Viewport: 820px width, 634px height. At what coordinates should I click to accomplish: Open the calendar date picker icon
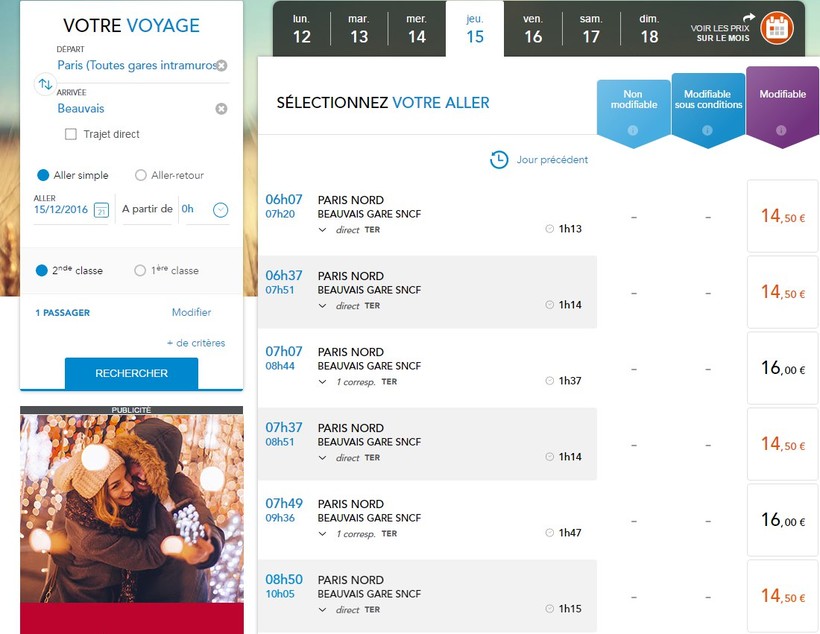101,210
